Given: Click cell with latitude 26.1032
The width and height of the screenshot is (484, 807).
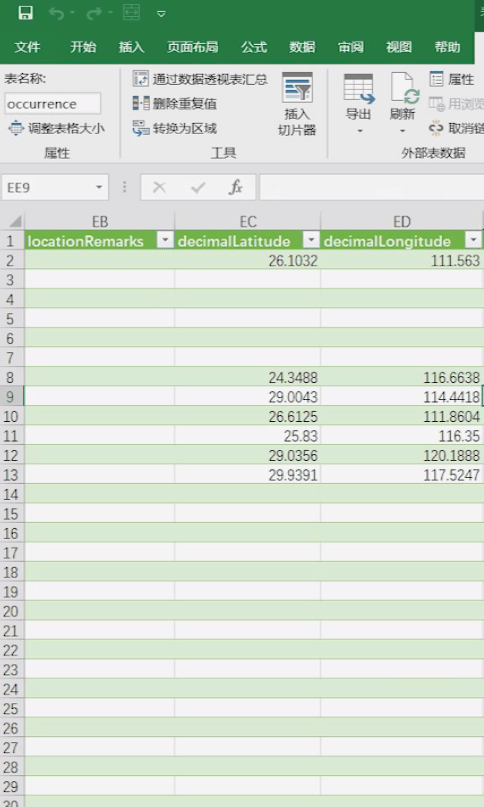Looking at the screenshot, I should [248, 260].
